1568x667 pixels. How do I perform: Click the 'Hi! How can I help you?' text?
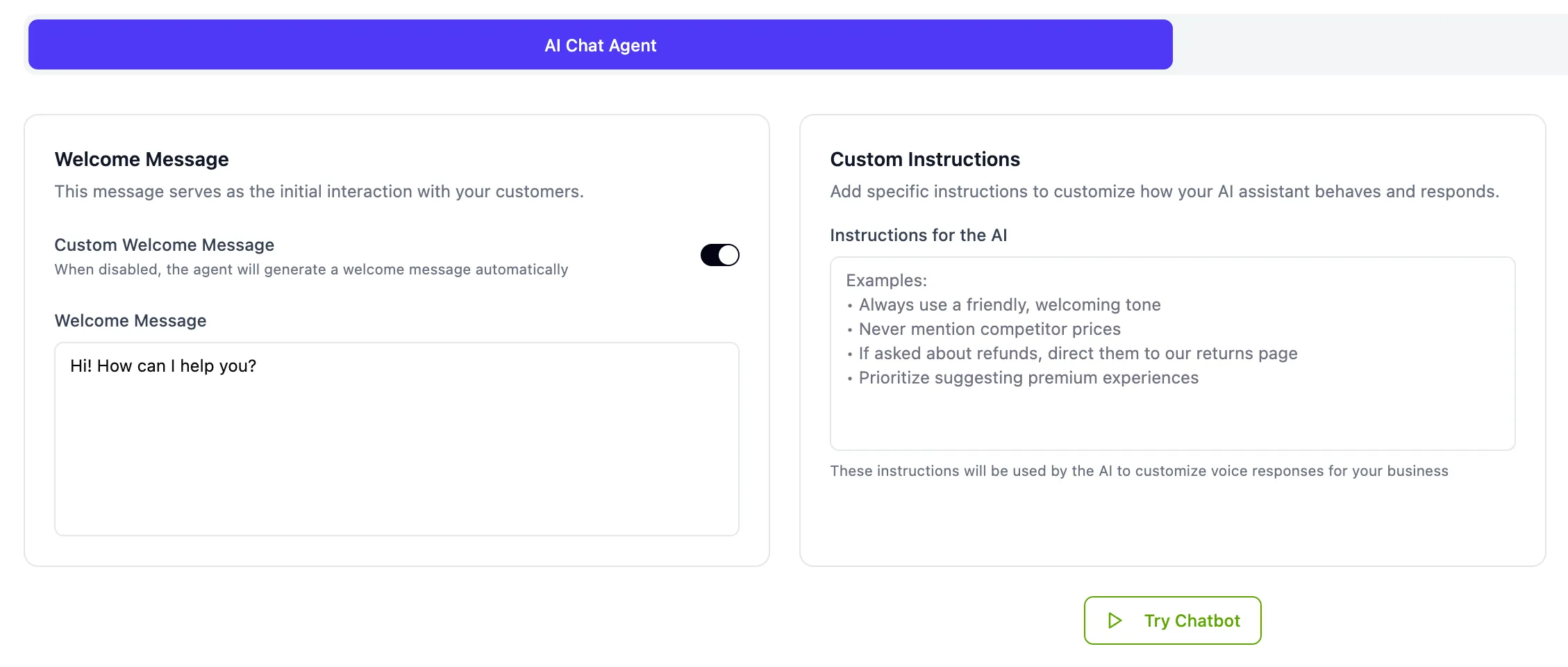click(x=163, y=366)
